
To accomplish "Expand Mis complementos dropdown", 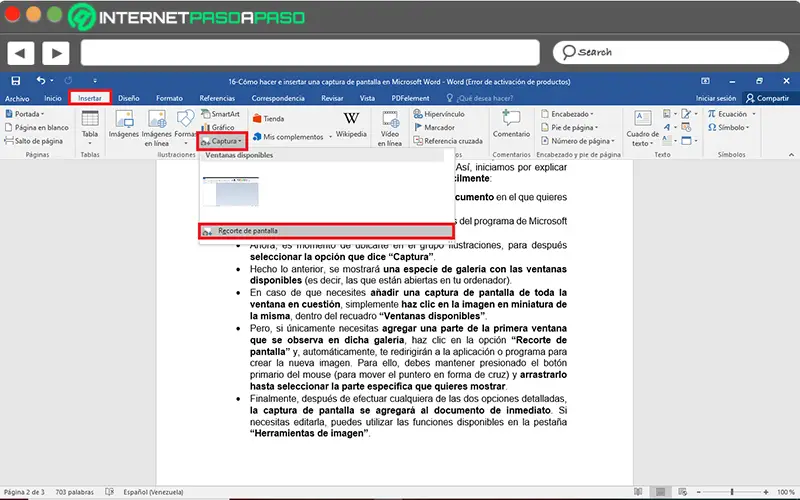I will 292,137.
